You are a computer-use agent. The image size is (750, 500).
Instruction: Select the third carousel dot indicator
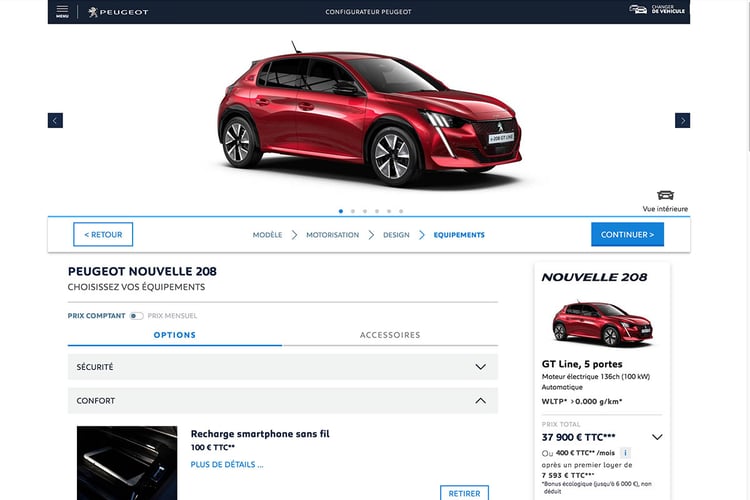[x=365, y=211]
